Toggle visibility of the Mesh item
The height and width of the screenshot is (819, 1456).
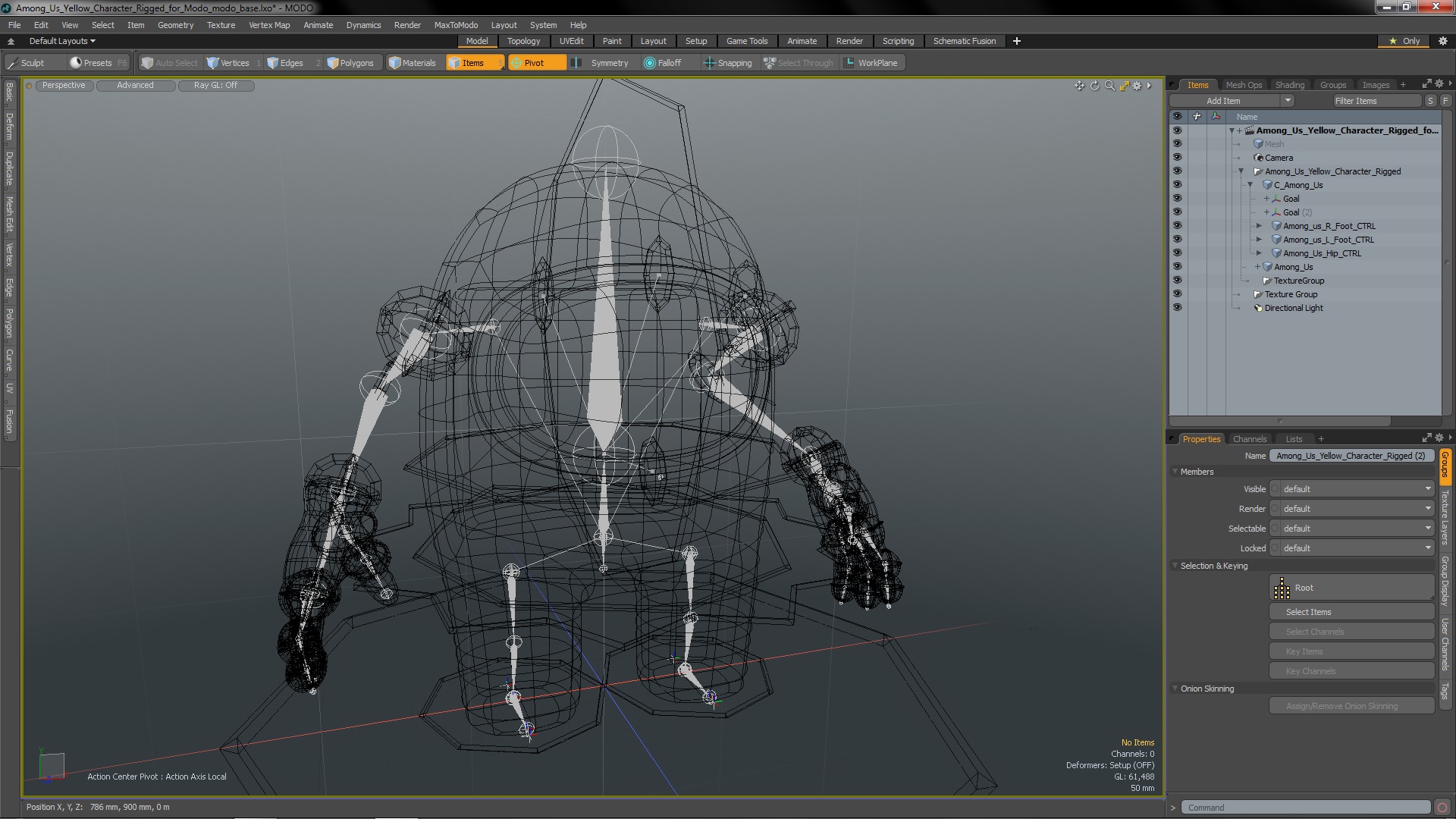pyautogui.click(x=1177, y=144)
